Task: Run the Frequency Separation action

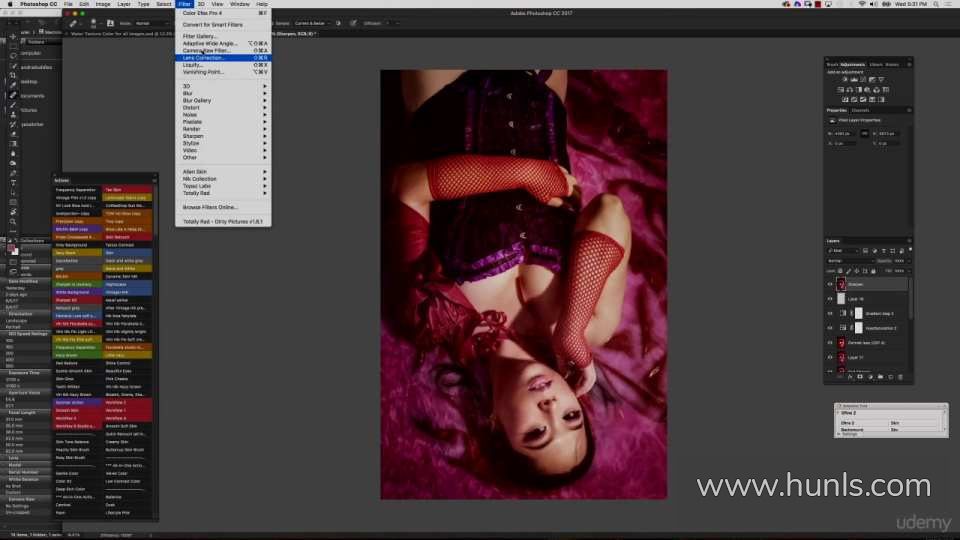Action: [x=76, y=189]
